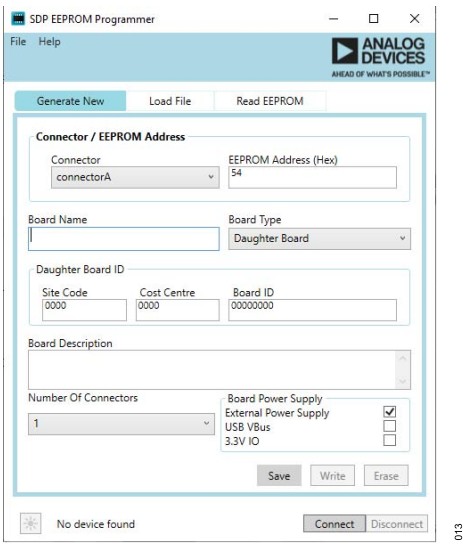Screen dimensions: 471x547
Task: Minimize the SDP EEPROM Programmer window
Action: click(x=333, y=18)
